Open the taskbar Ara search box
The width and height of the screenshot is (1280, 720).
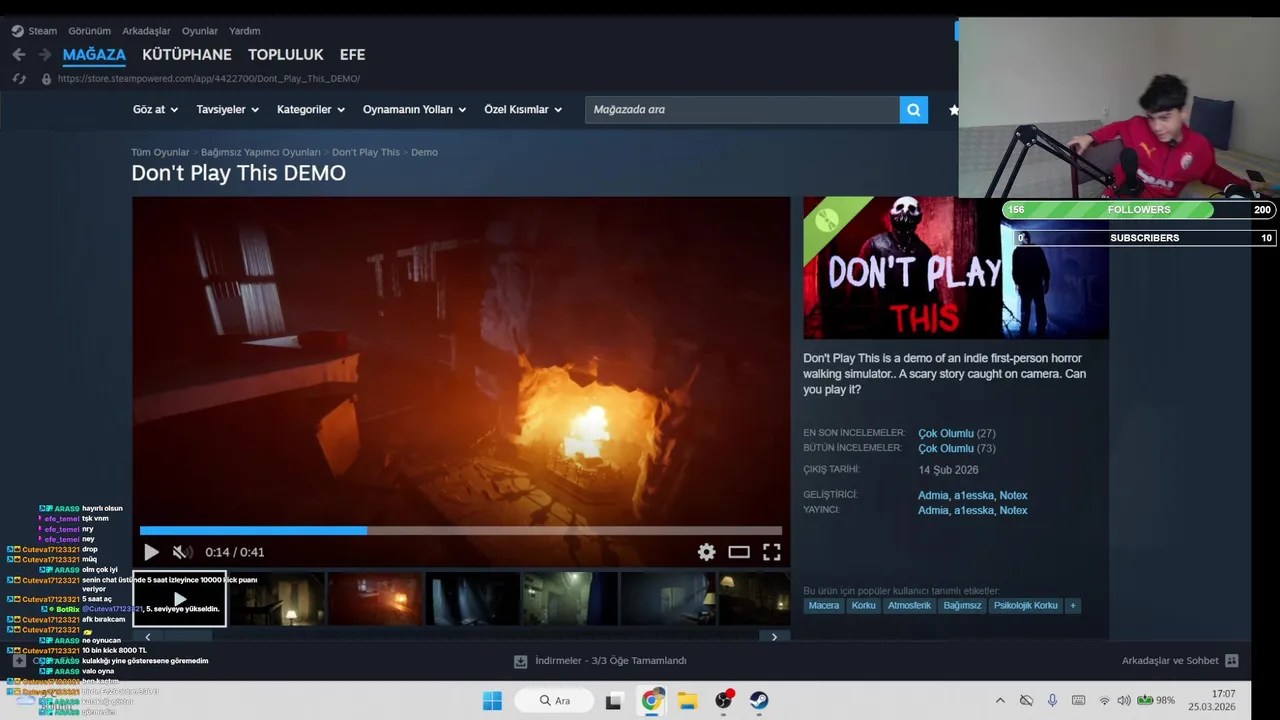(555, 701)
